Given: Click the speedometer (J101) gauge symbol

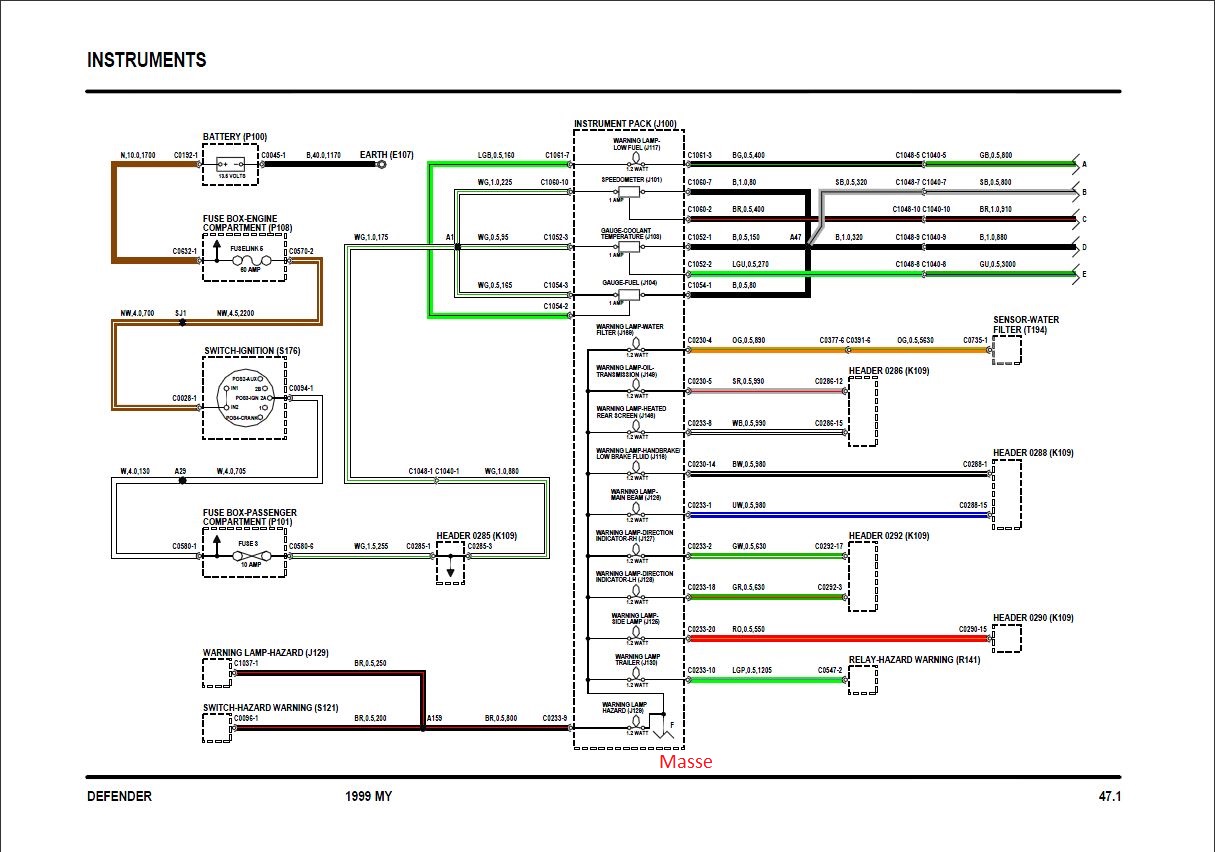Looking at the screenshot, I should pyautogui.click(x=629, y=191).
